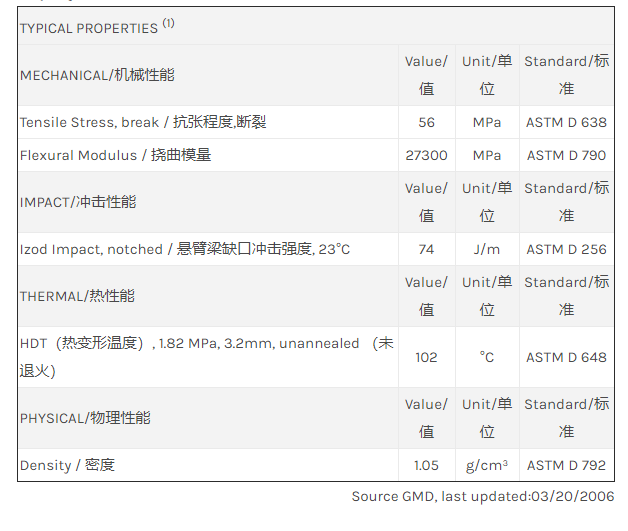Viewport: 628px width, 531px height.
Task: Click the ASTM D 648 standard cell
Action: pyautogui.click(x=566, y=357)
